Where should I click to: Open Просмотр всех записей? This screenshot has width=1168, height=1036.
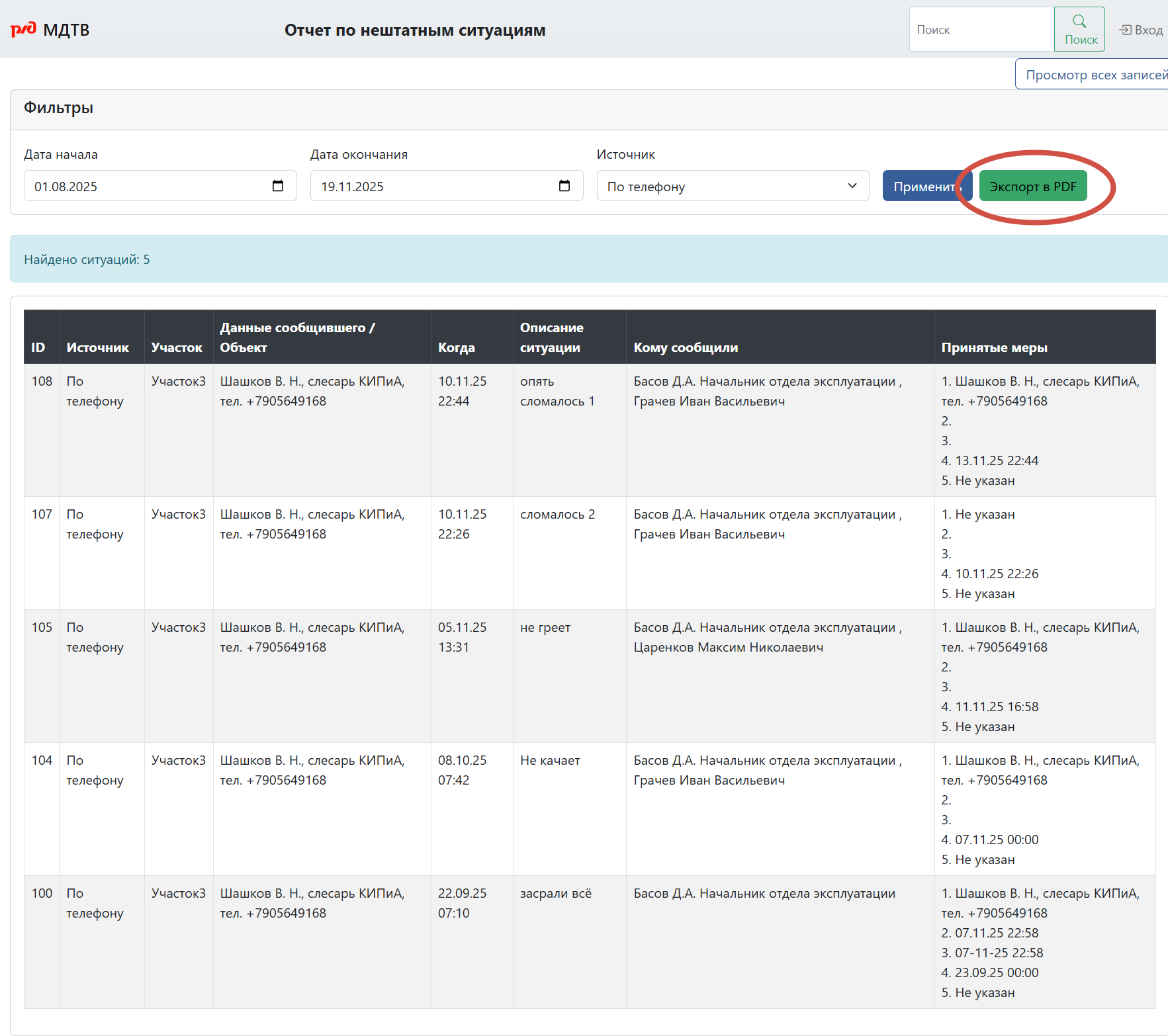(x=1095, y=75)
